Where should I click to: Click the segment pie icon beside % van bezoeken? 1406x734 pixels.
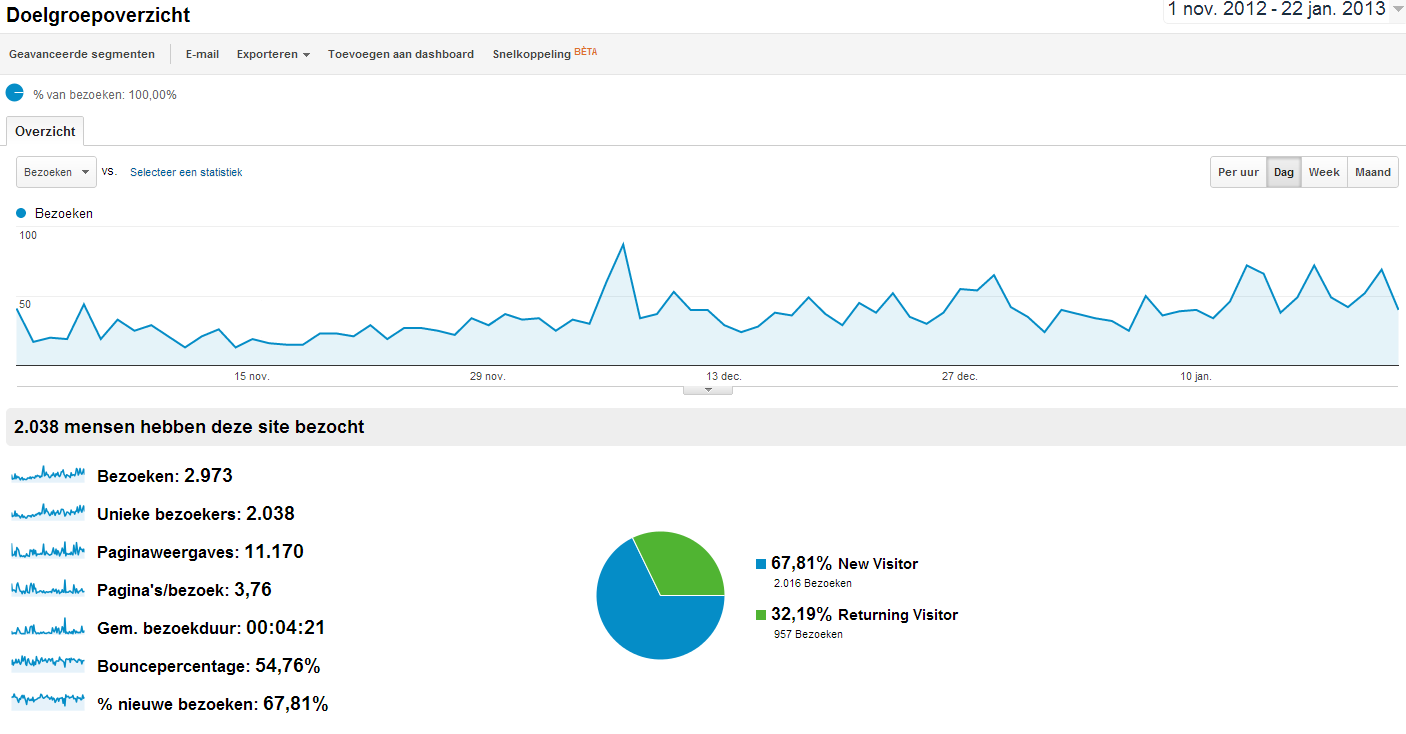(15, 93)
